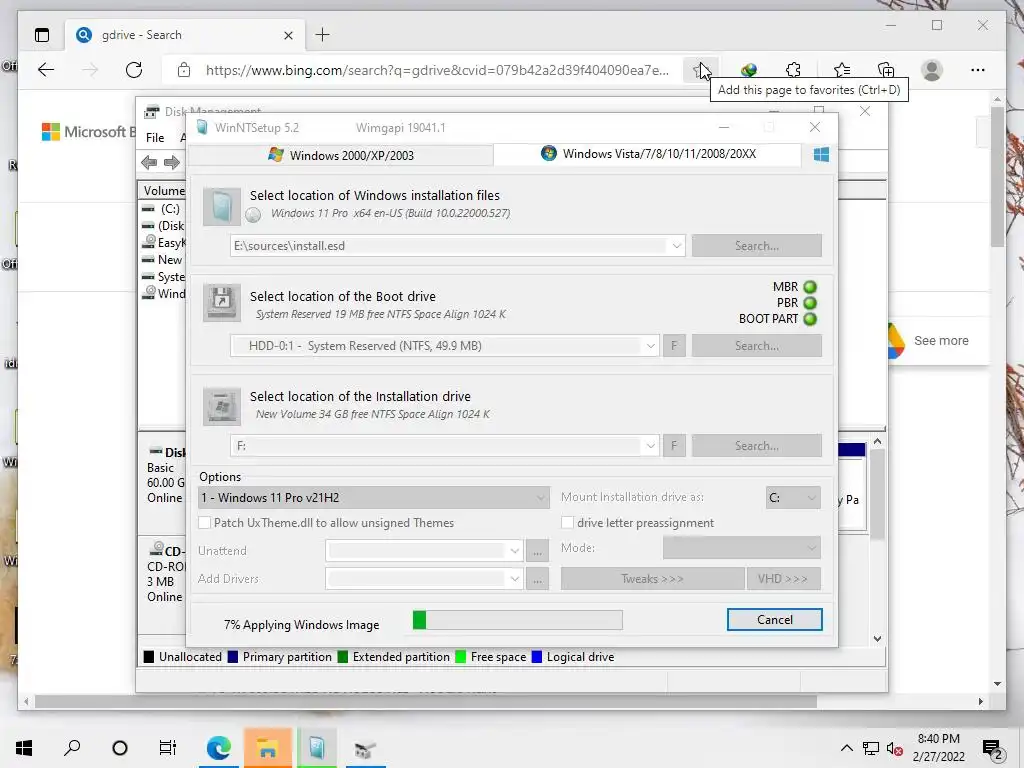
Task: Select the (C:) volume row in Disk Management
Action: (164, 209)
